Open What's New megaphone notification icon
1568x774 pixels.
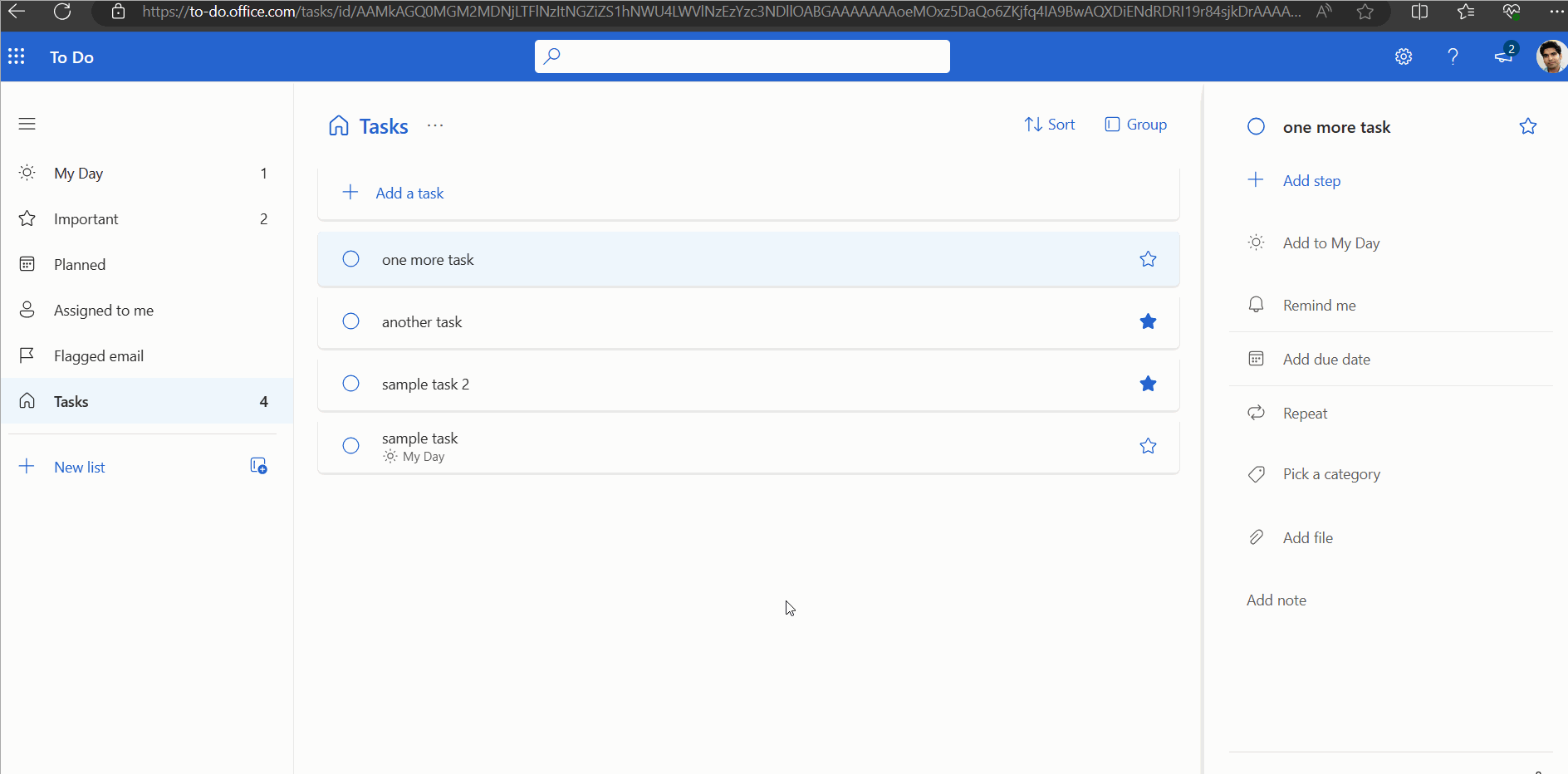(x=1504, y=58)
